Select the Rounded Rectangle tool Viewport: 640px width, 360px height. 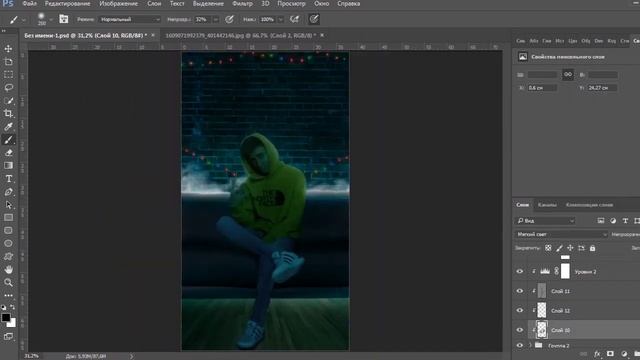click(x=8, y=231)
